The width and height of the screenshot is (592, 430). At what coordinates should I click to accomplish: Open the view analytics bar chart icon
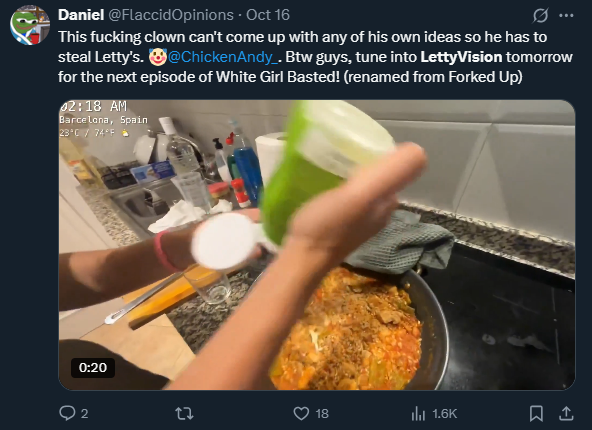[418, 413]
